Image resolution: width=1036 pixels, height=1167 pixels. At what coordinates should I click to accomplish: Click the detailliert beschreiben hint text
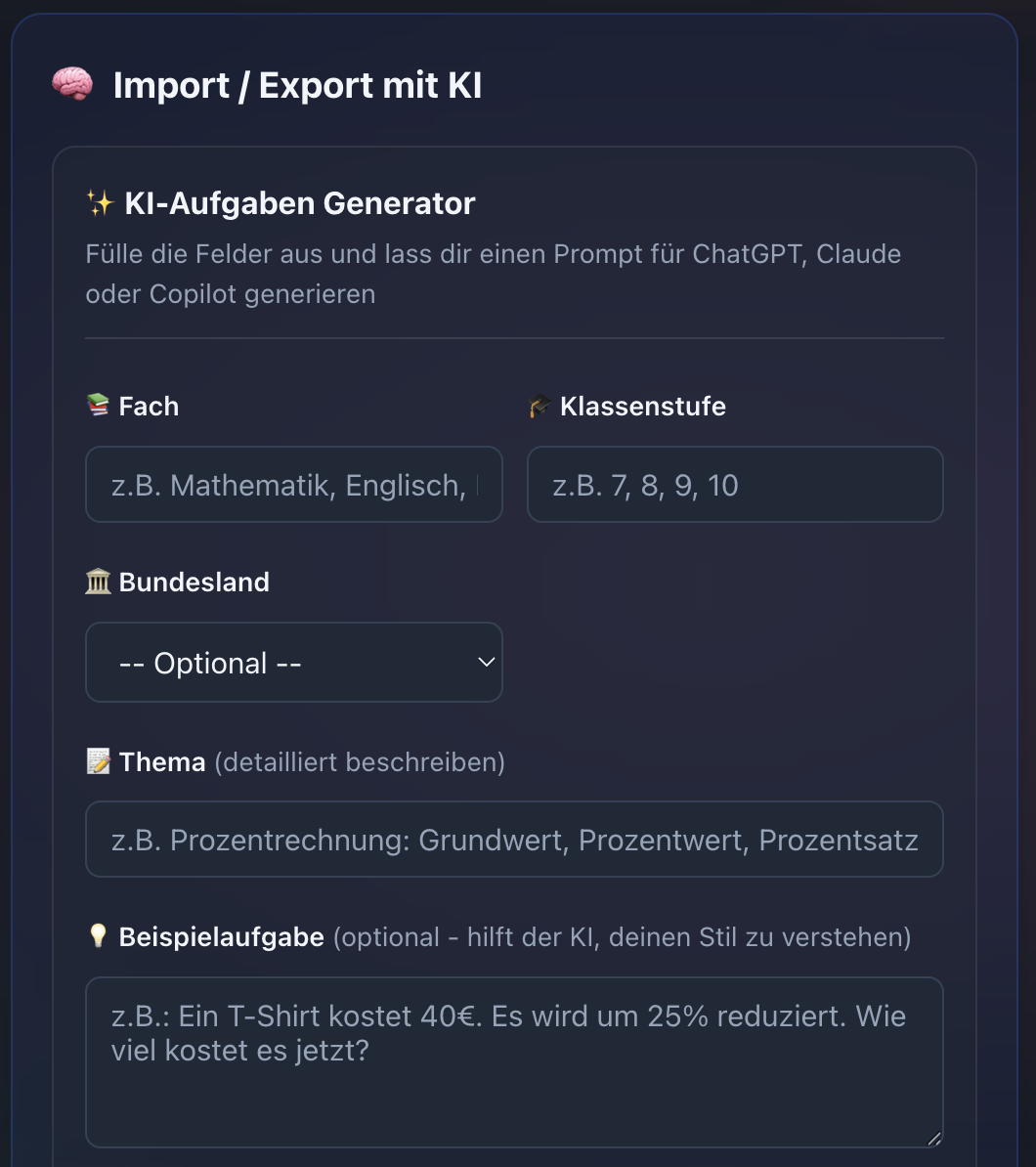[359, 761]
